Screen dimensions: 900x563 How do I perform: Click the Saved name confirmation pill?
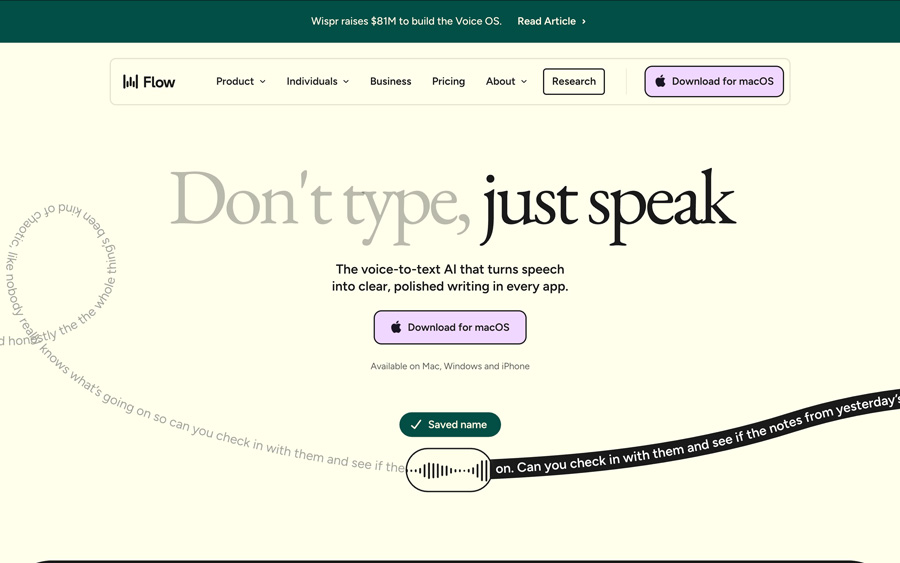[x=450, y=425]
